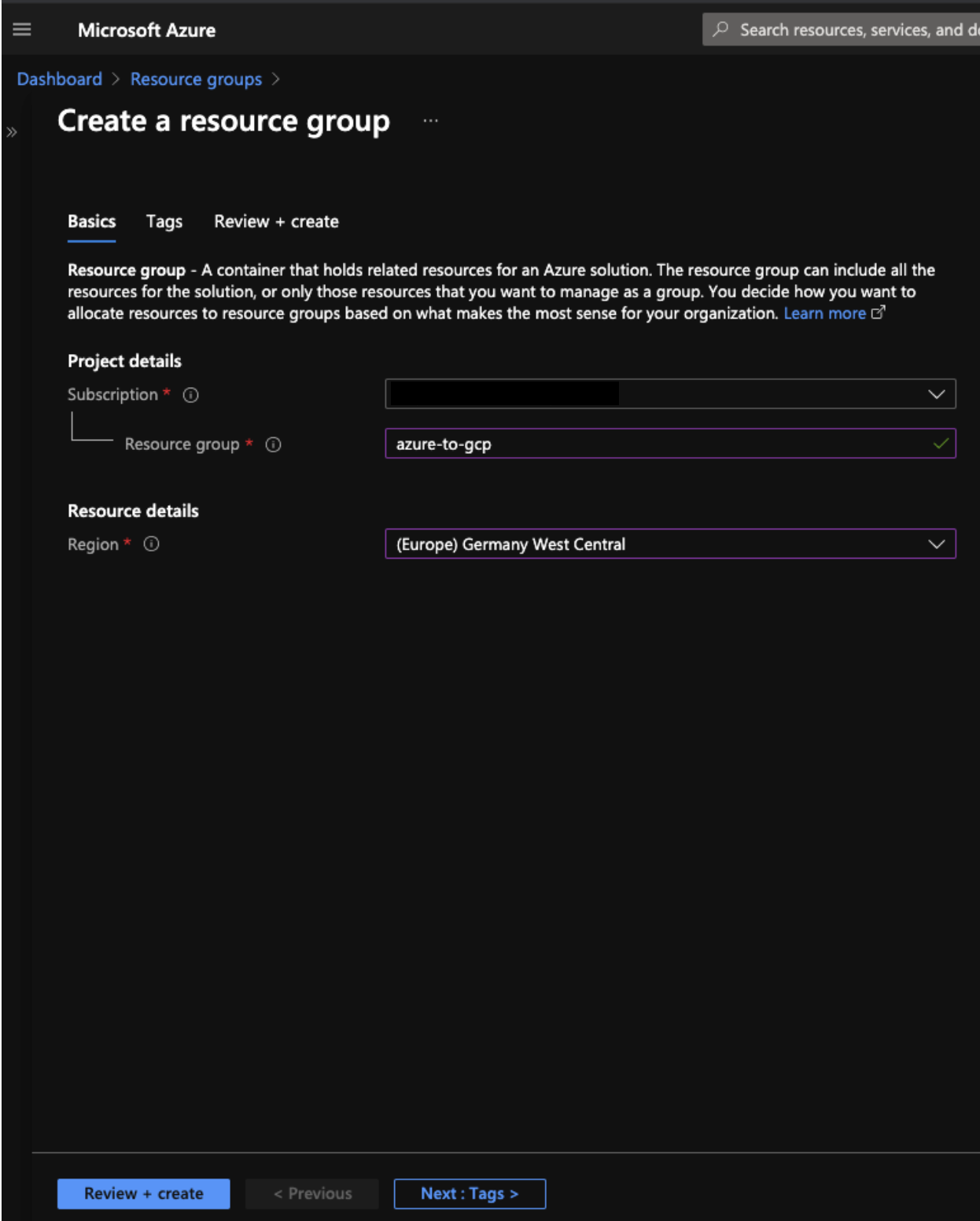This screenshot has height=1221, width=980.
Task: Go to Dashboard breadcrumb
Action: point(60,79)
